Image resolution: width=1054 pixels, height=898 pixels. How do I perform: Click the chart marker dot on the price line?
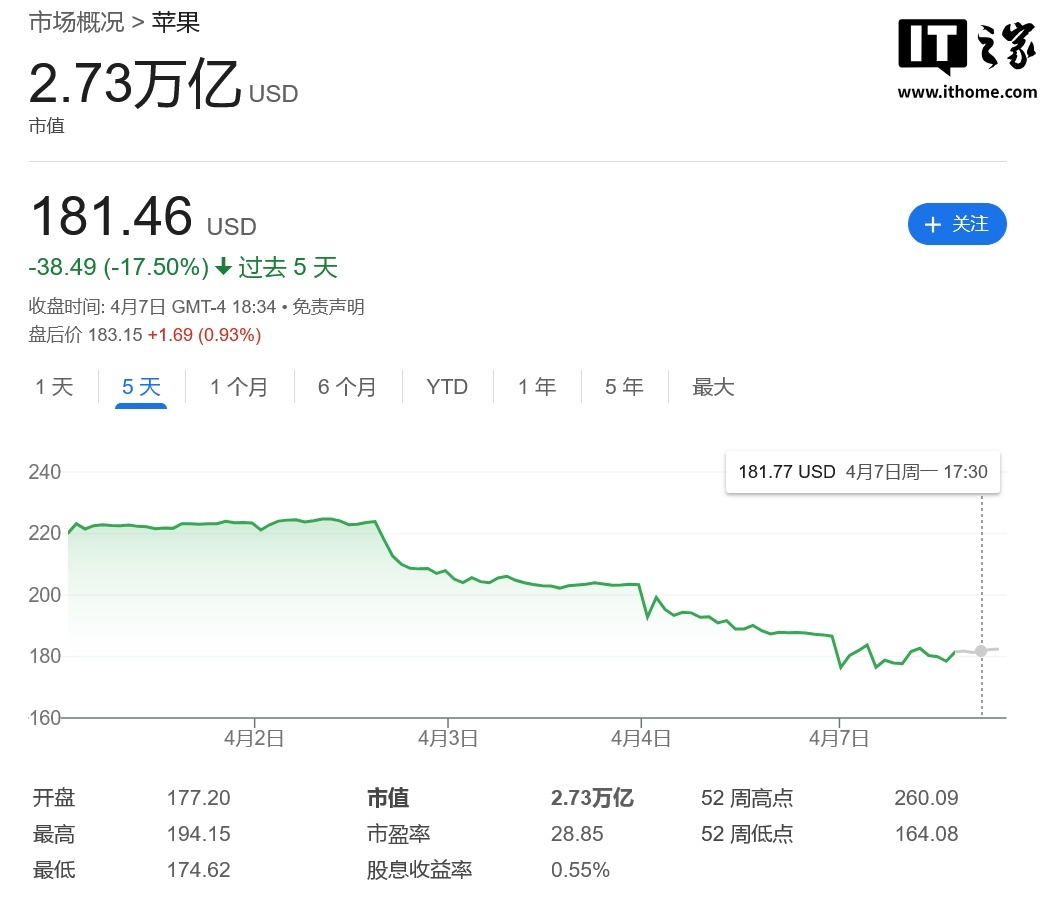click(981, 651)
